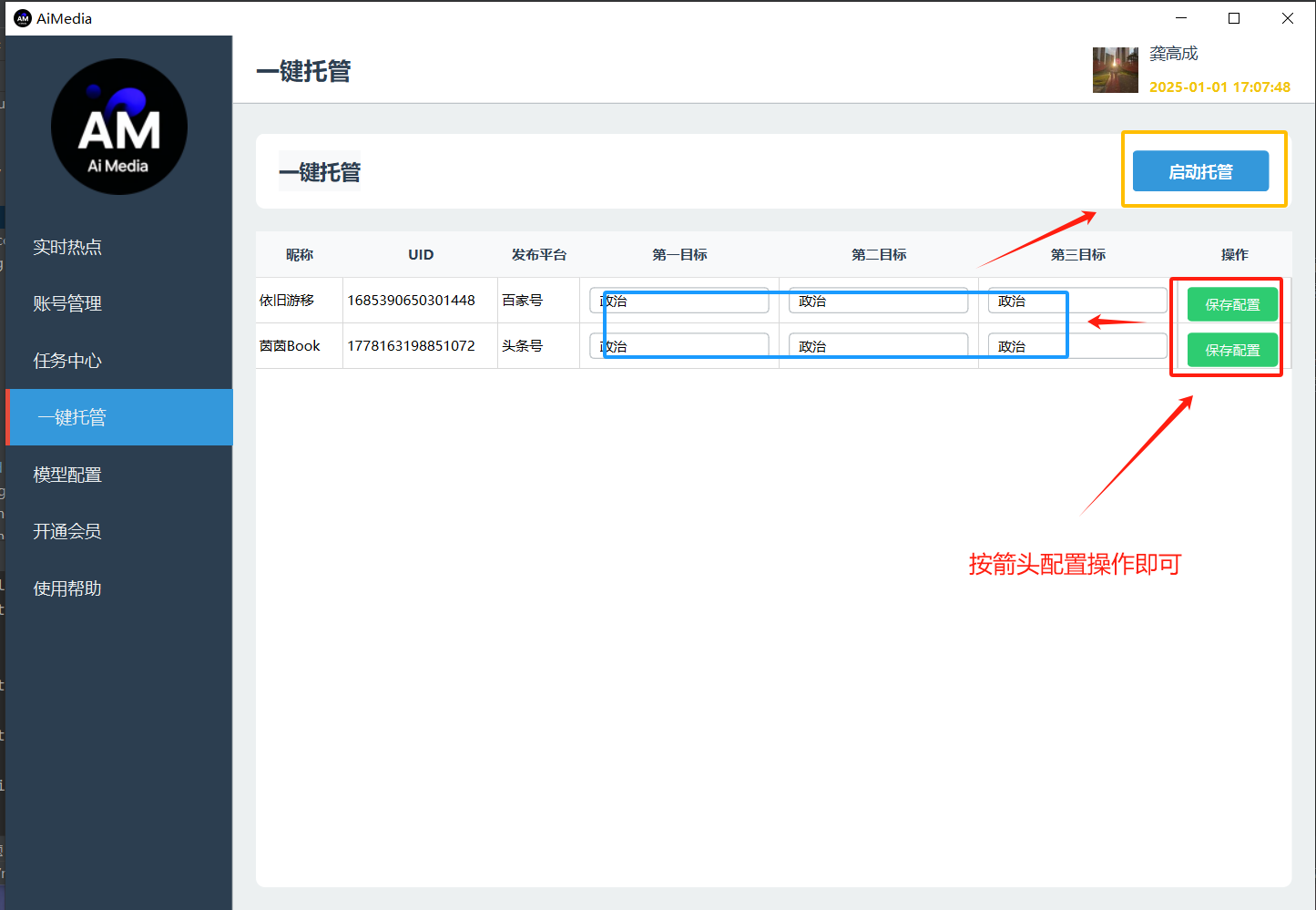Edit 第二目标 field for 茵茵Book
Viewport: 1316px width, 910px height.
878,346
